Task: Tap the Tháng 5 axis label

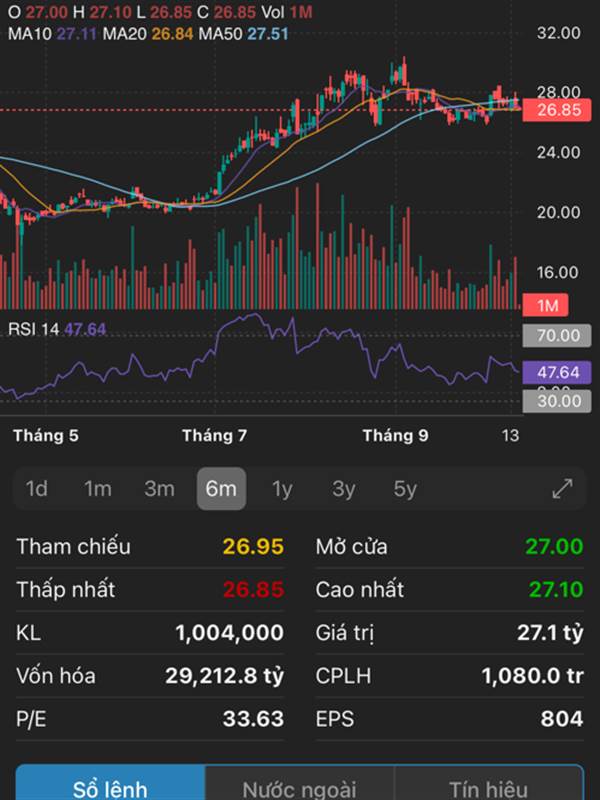Action: pos(46,435)
